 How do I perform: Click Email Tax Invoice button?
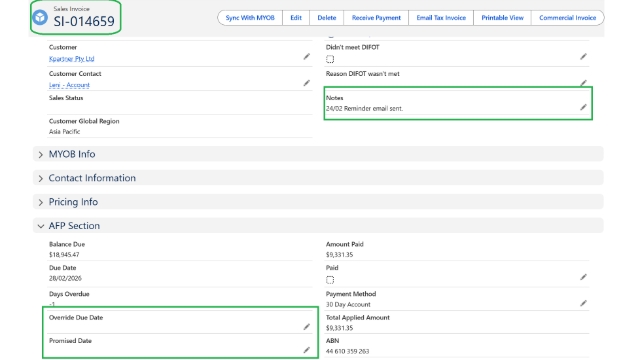coord(441,18)
